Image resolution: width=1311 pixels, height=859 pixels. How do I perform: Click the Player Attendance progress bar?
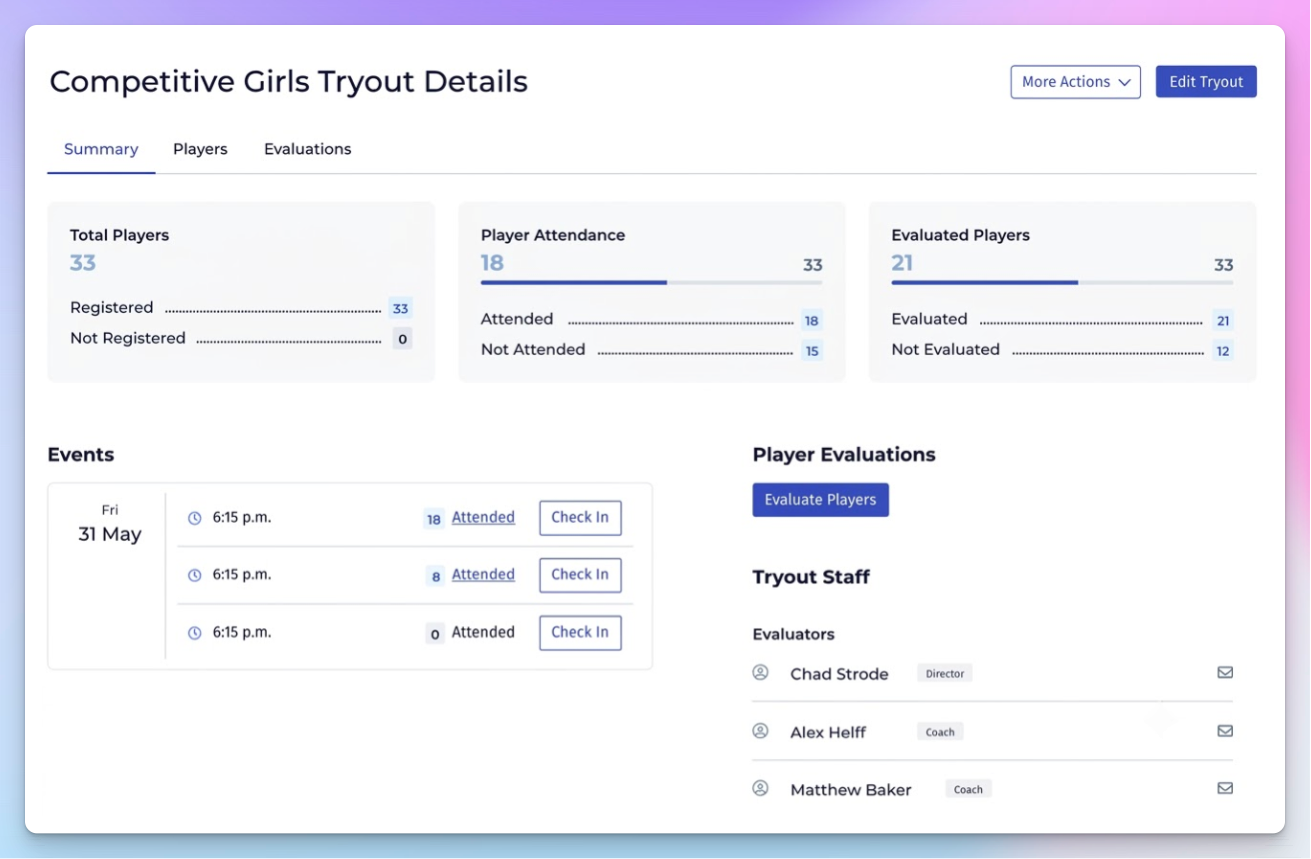(652, 283)
